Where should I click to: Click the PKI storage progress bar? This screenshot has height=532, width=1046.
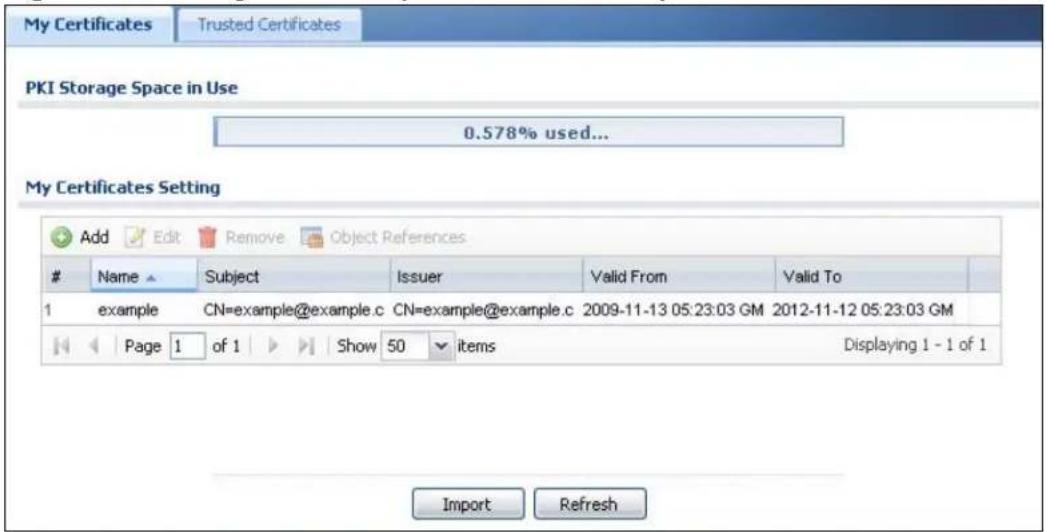pyautogui.click(x=528, y=132)
